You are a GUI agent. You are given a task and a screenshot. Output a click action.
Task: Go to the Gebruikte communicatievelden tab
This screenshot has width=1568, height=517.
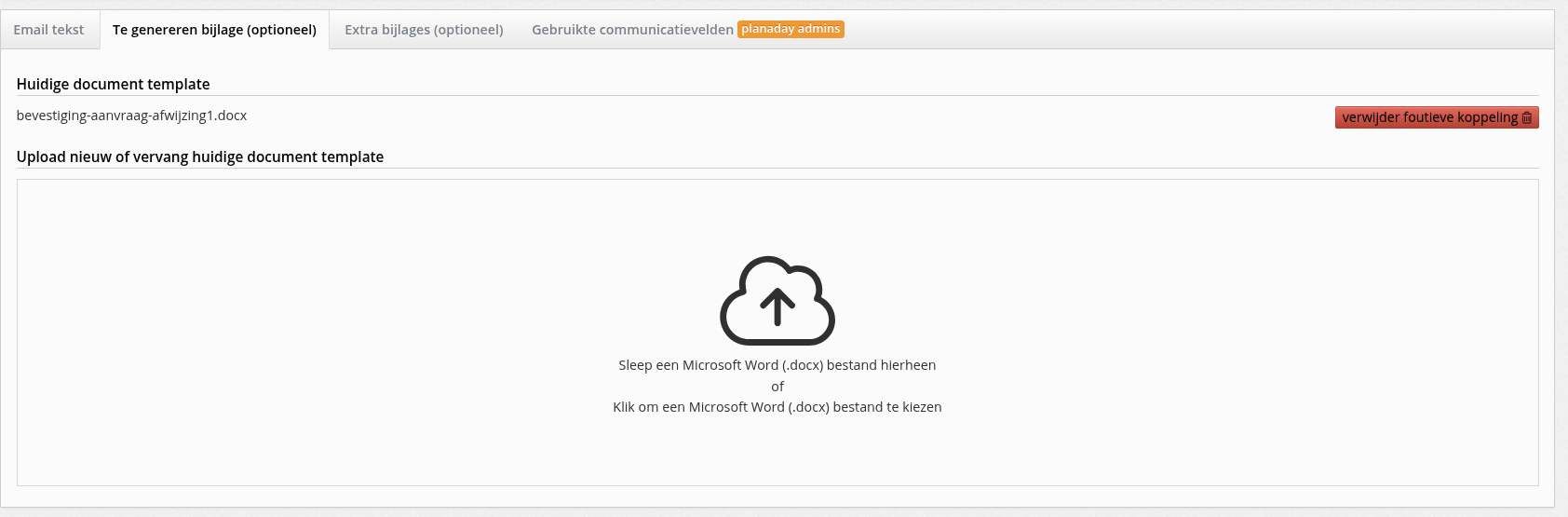632,30
